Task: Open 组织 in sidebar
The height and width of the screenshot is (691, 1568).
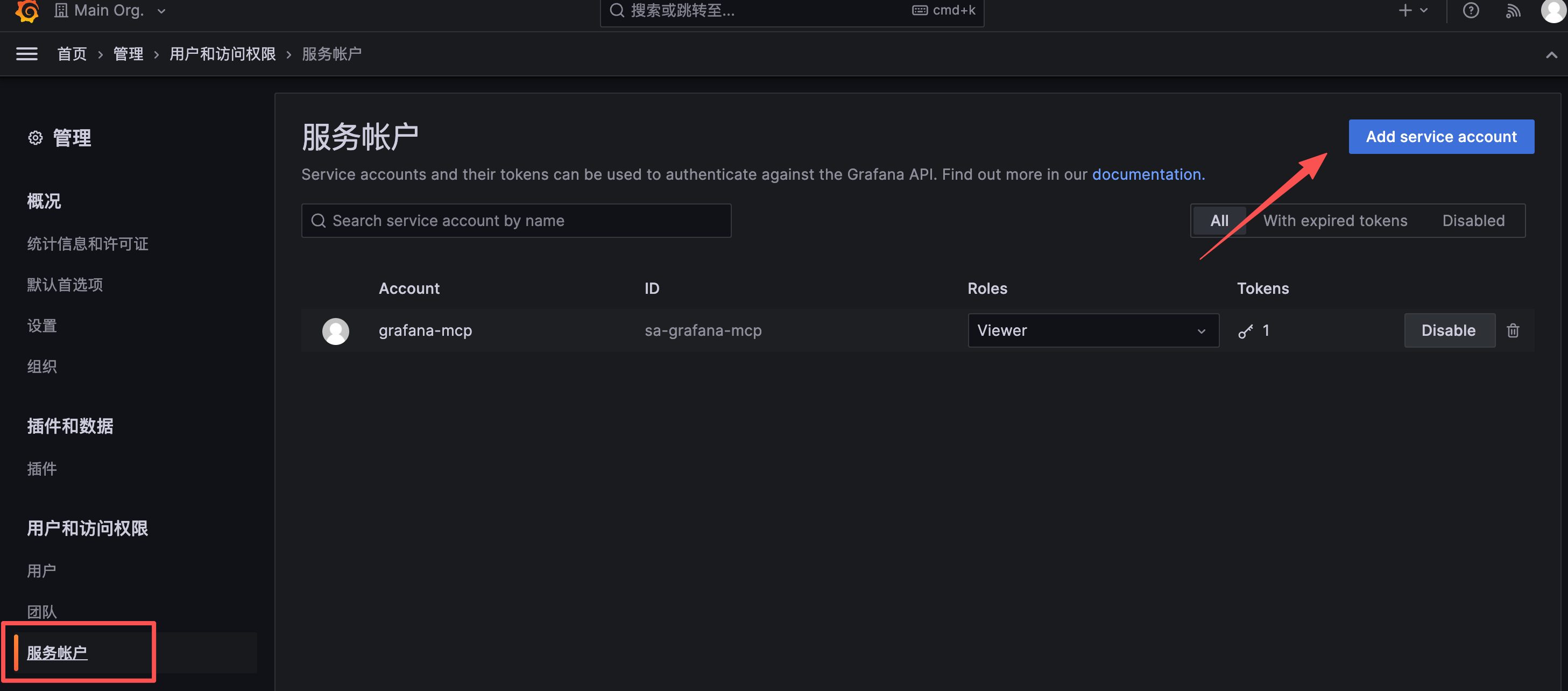Action: coord(42,366)
